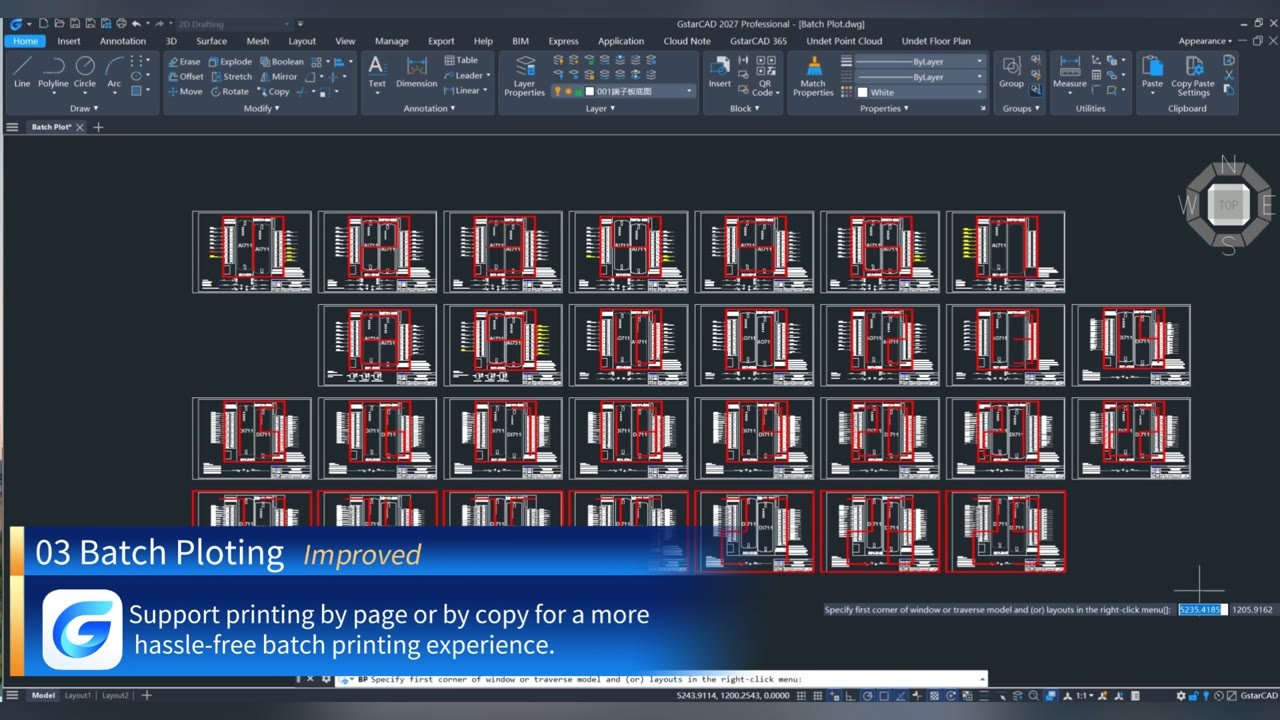Expand the Modify panel
The height and width of the screenshot is (720, 1280).
click(260, 108)
